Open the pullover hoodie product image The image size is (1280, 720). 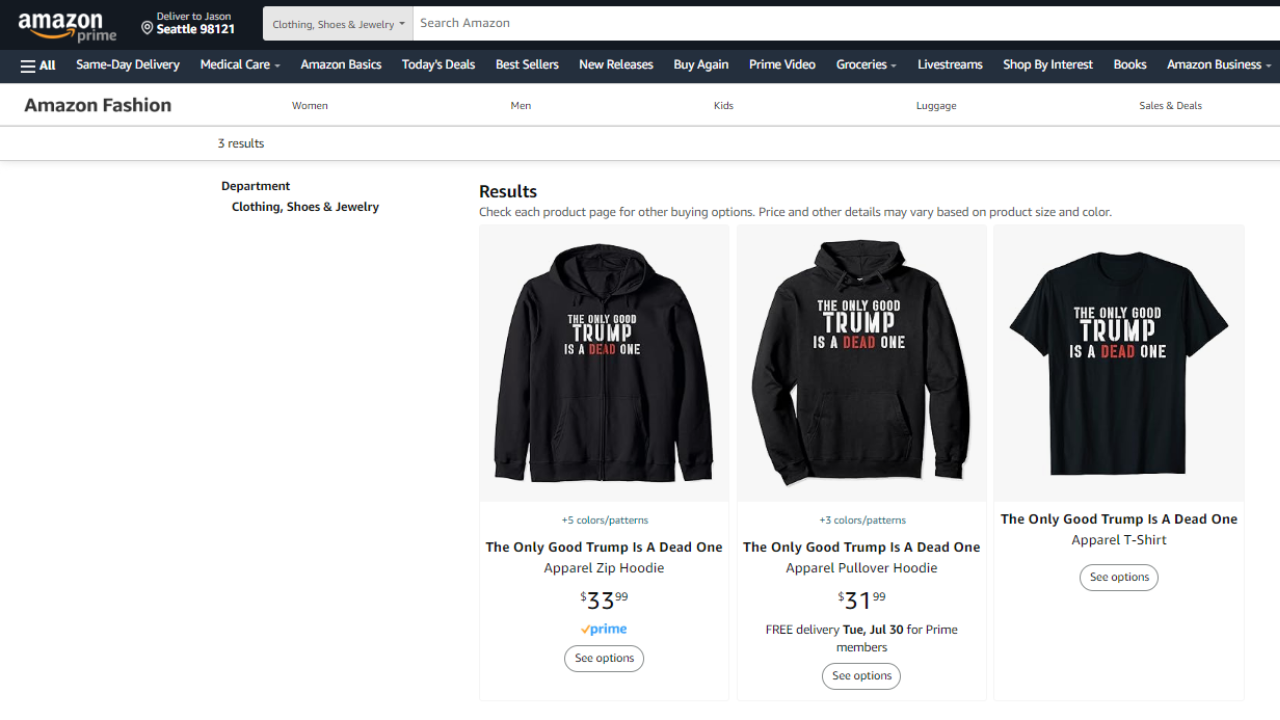861,363
